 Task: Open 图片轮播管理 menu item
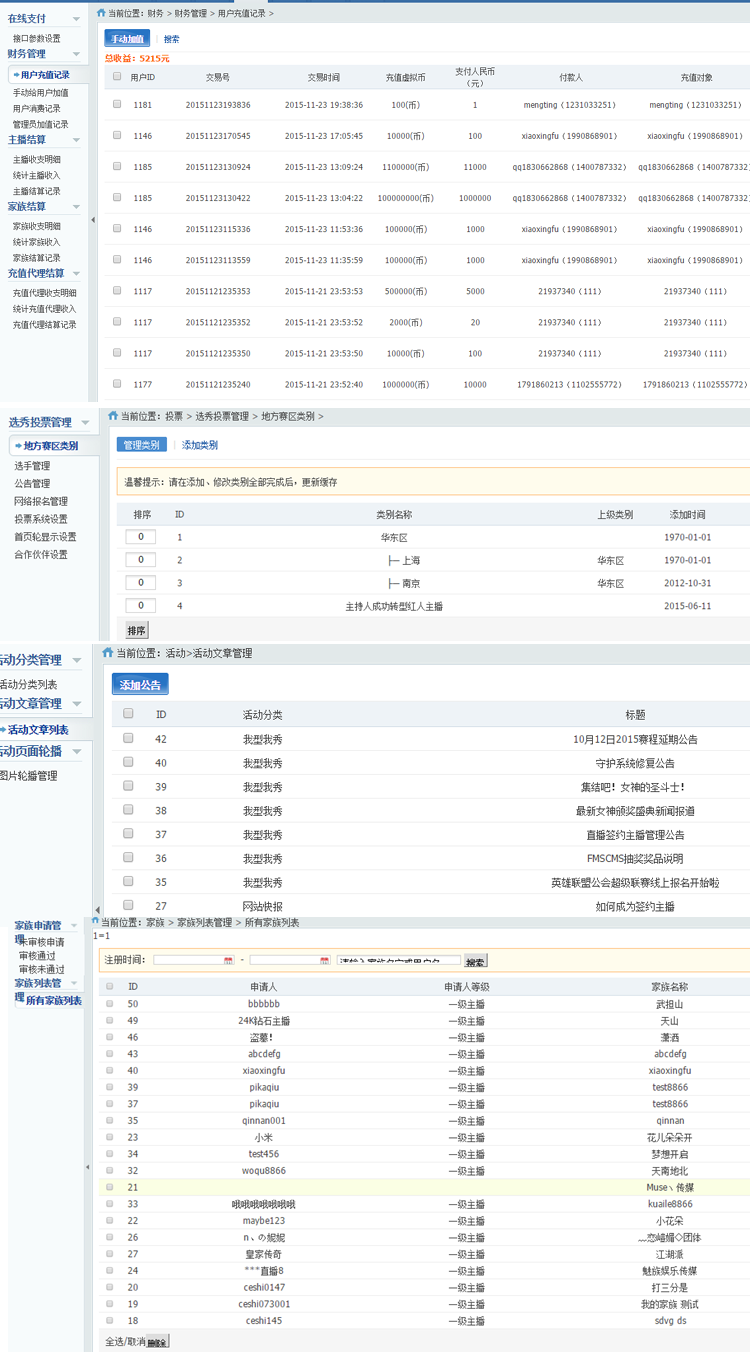[x=28, y=775]
